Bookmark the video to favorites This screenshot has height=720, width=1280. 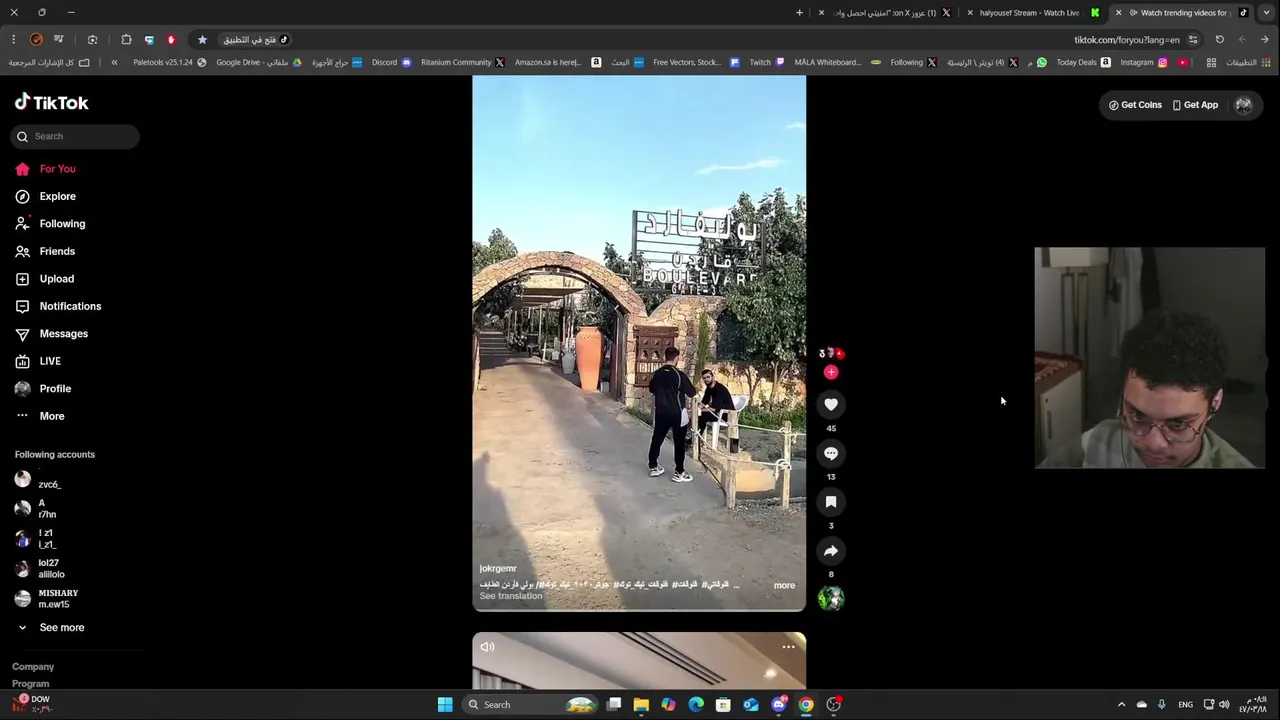pyautogui.click(x=831, y=502)
